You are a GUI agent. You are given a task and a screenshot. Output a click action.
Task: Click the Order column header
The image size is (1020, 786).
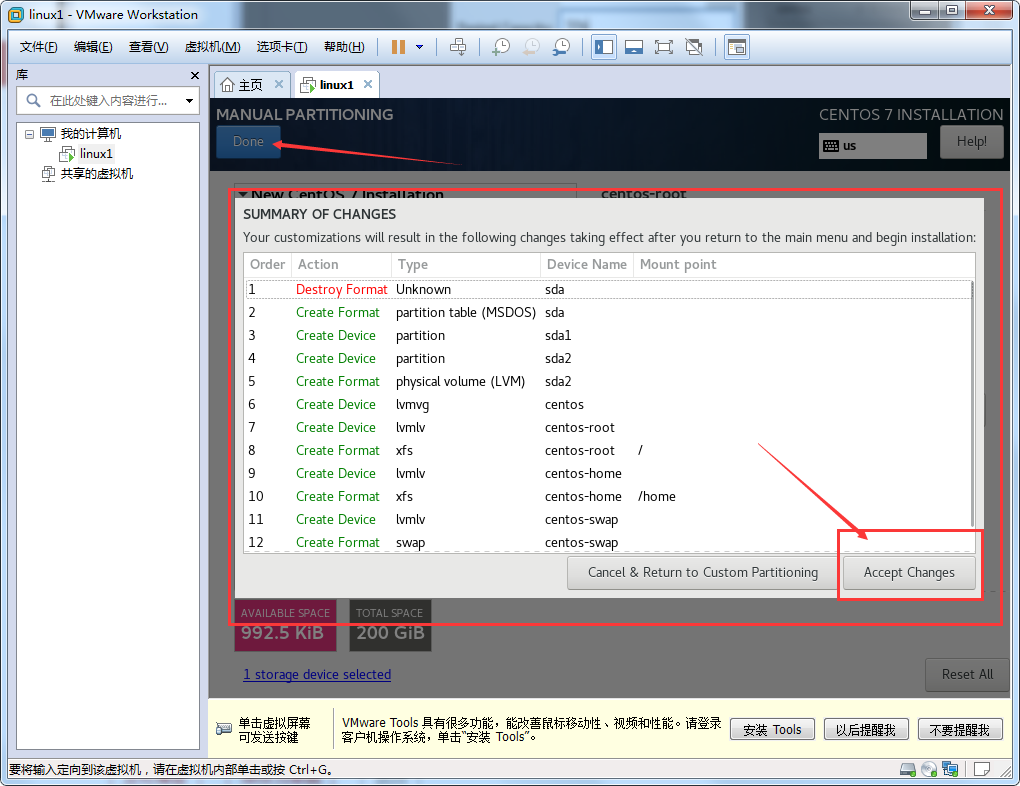(267, 265)
